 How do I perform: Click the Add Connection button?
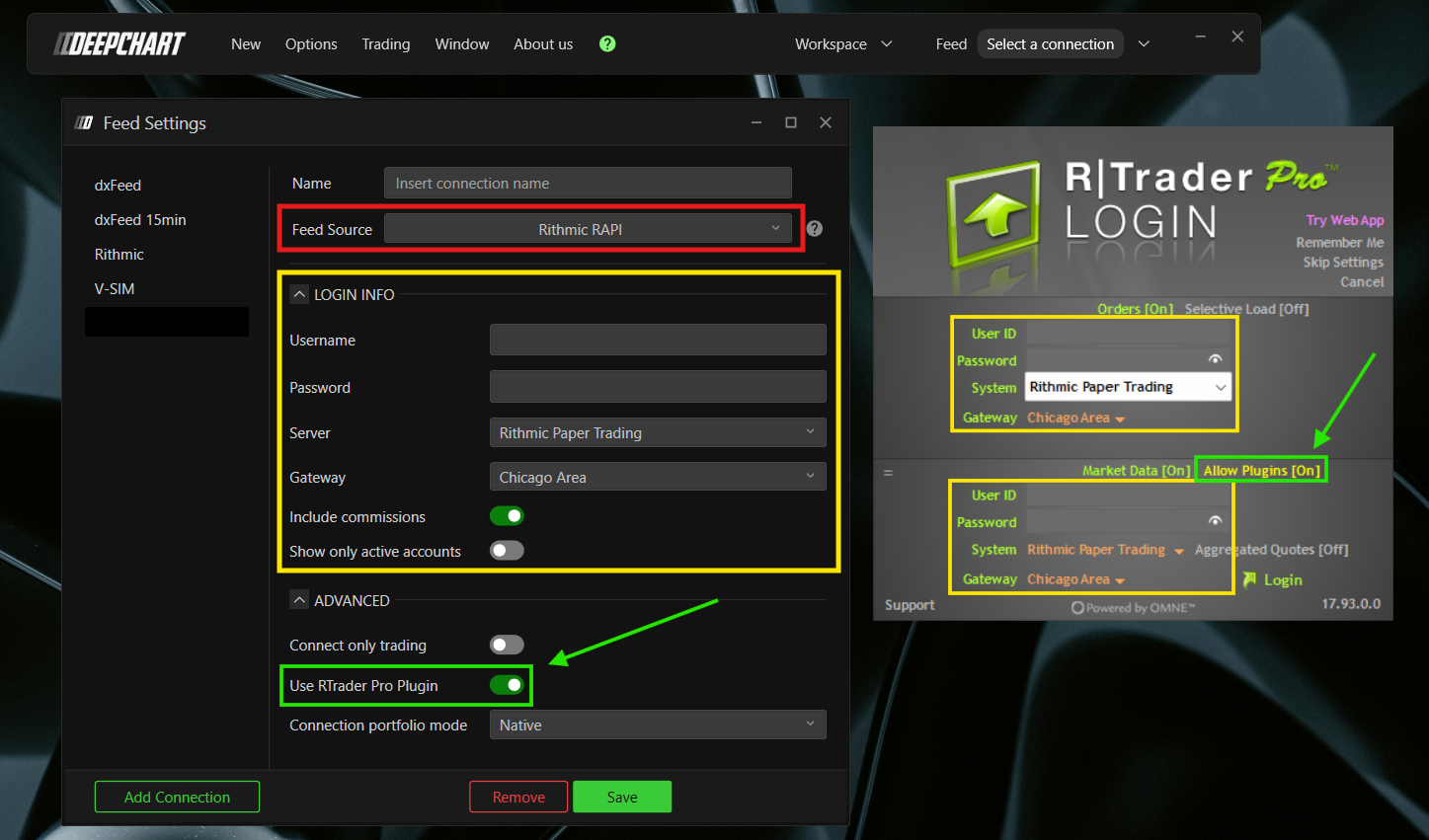(x=177, y=797)
